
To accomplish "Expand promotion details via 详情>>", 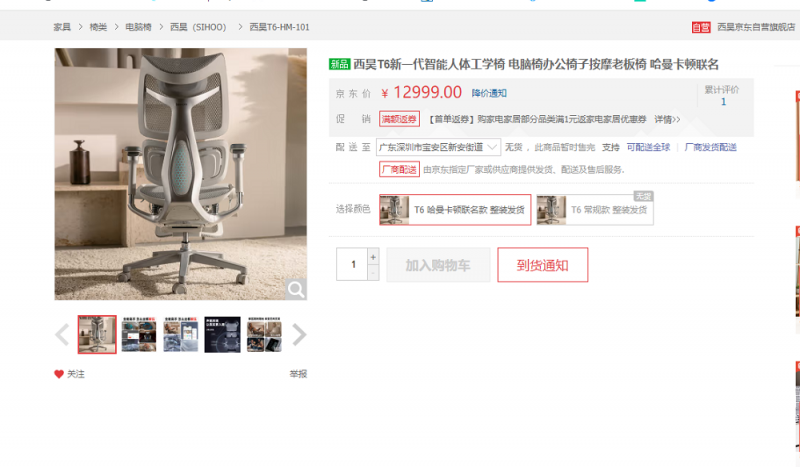I will point(667,119).
